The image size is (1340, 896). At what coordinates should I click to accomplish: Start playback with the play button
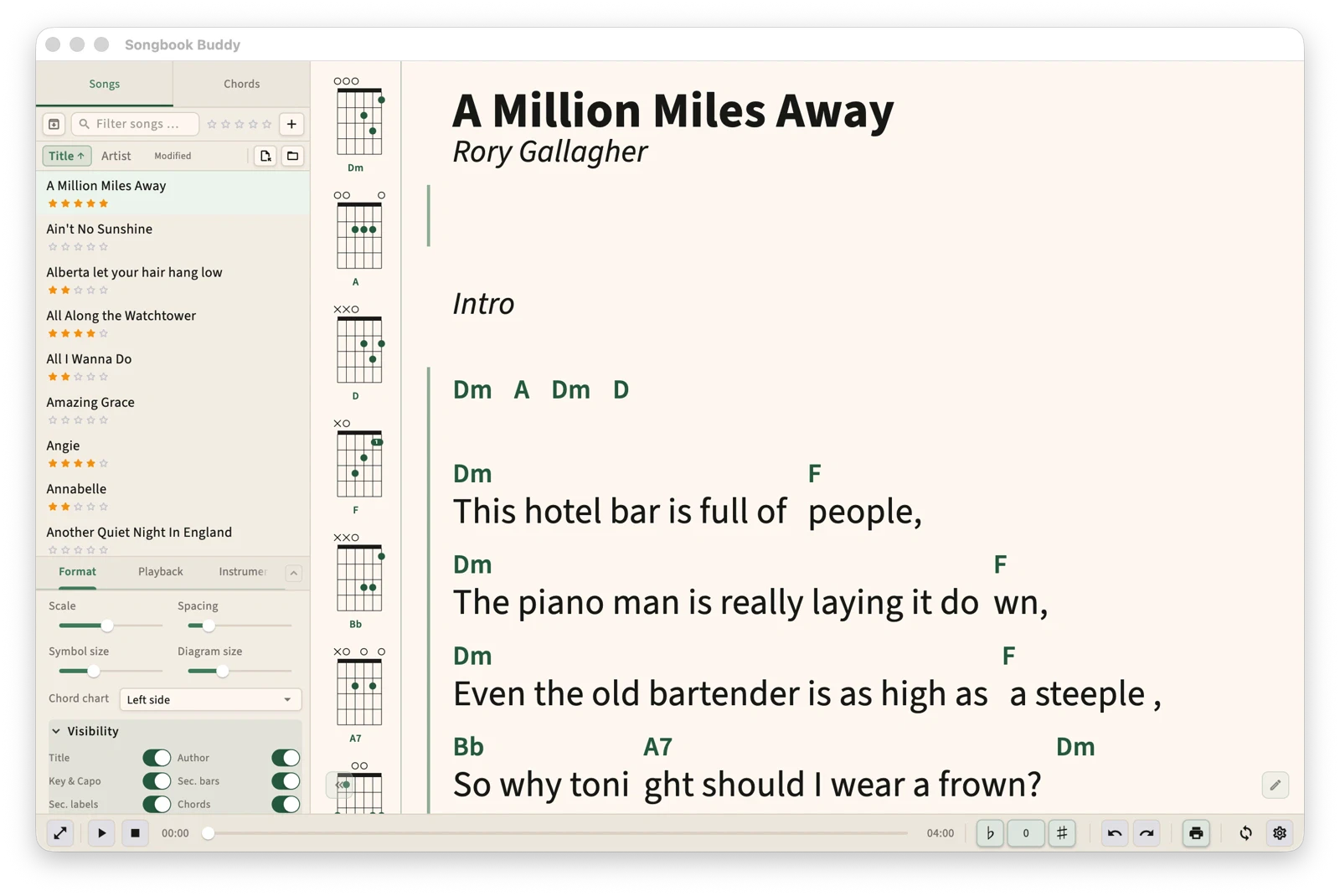(x=101, y=833)
